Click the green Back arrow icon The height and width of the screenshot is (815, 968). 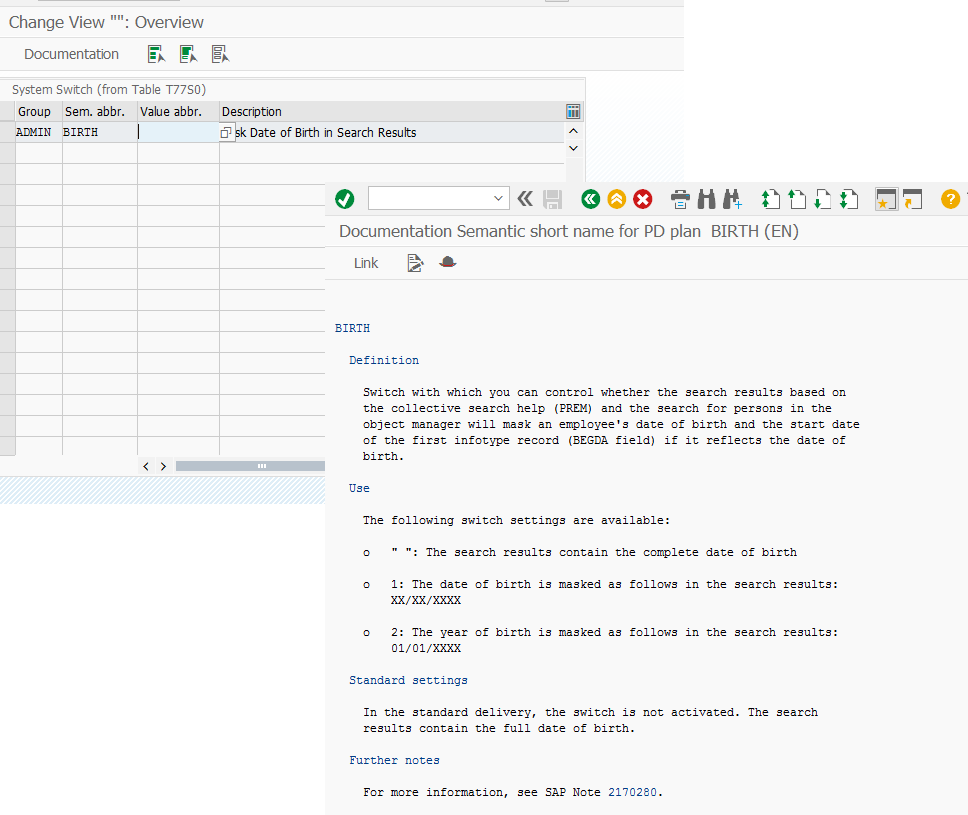[x=591, y=199]
